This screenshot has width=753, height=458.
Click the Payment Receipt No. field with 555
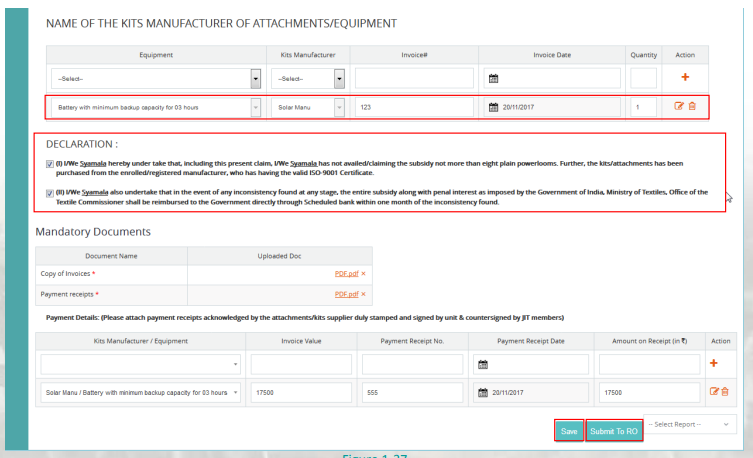pos(412,393)
